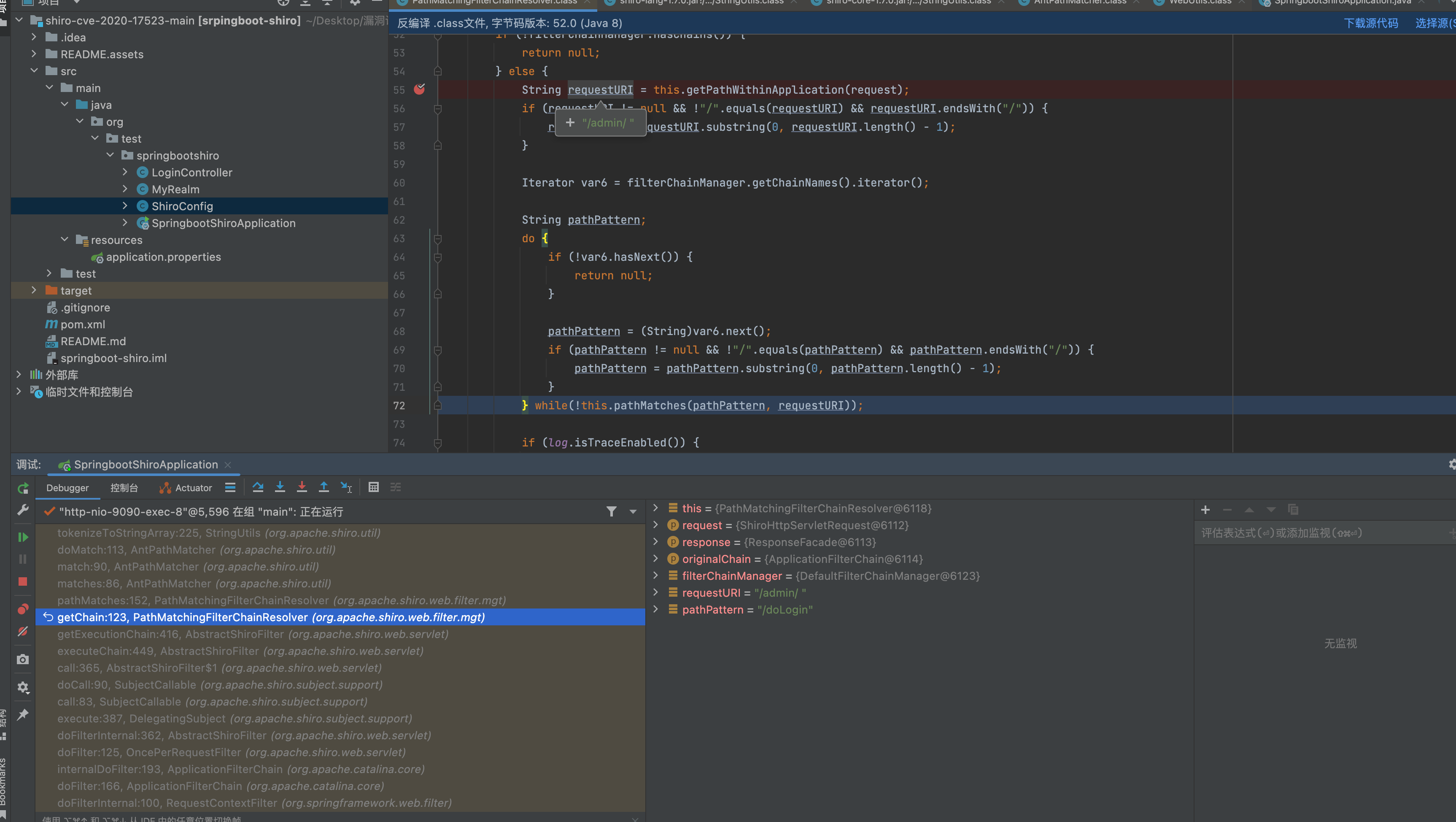Open debugger settings gear icon

(23, 687)
